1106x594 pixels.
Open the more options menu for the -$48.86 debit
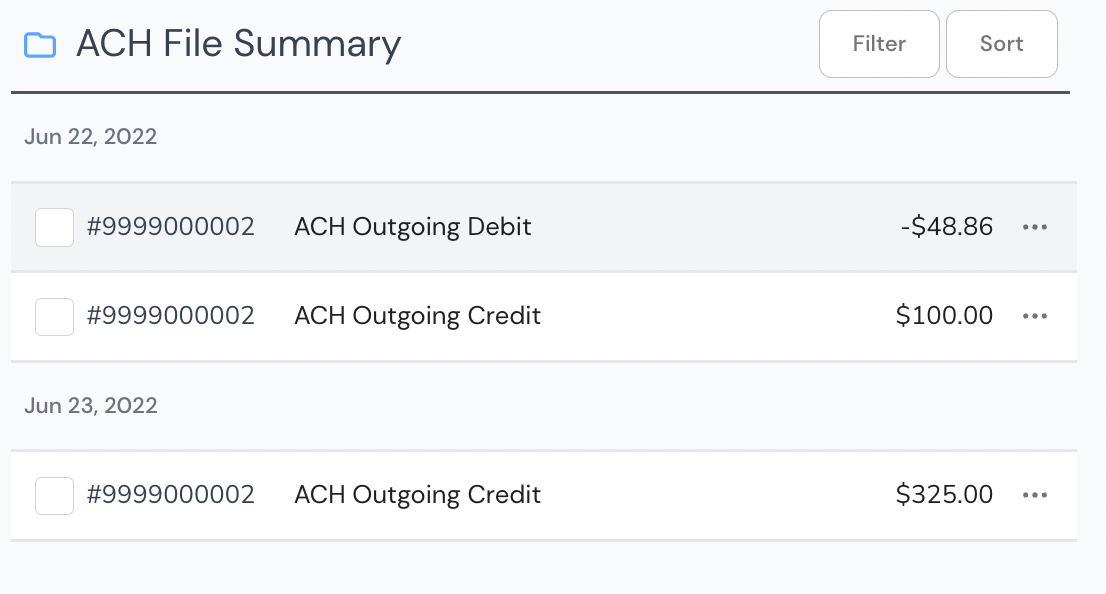(1035, 227)
